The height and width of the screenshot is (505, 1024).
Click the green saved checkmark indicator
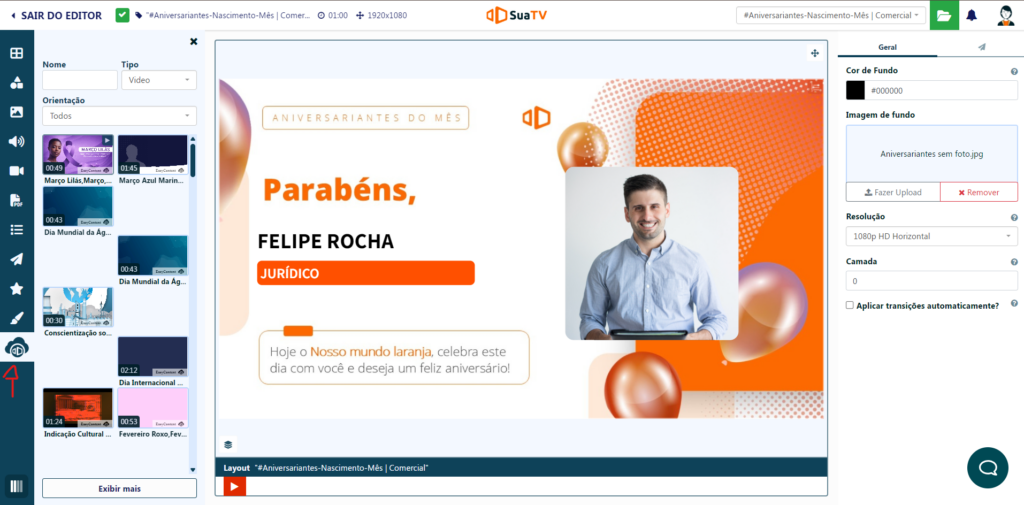click(122, 15)
